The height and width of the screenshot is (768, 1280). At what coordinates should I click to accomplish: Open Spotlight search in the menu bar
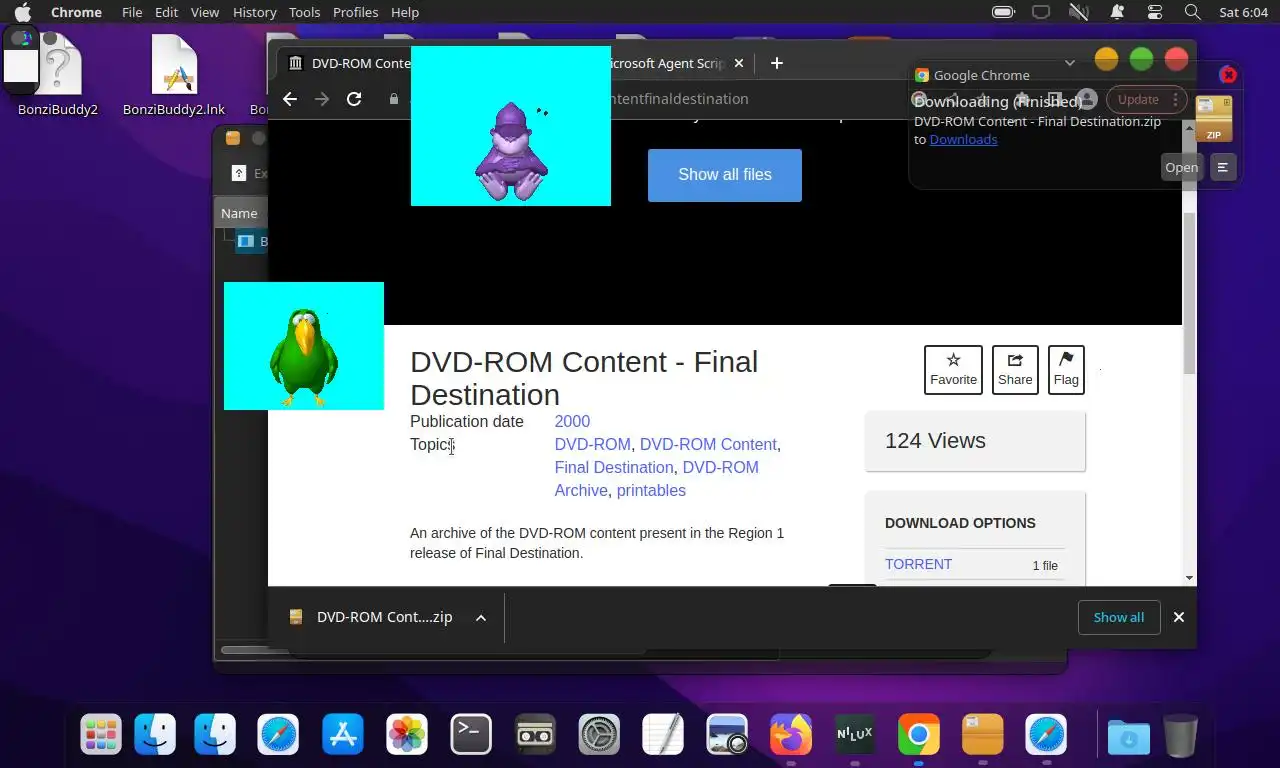pos(1192,12)
